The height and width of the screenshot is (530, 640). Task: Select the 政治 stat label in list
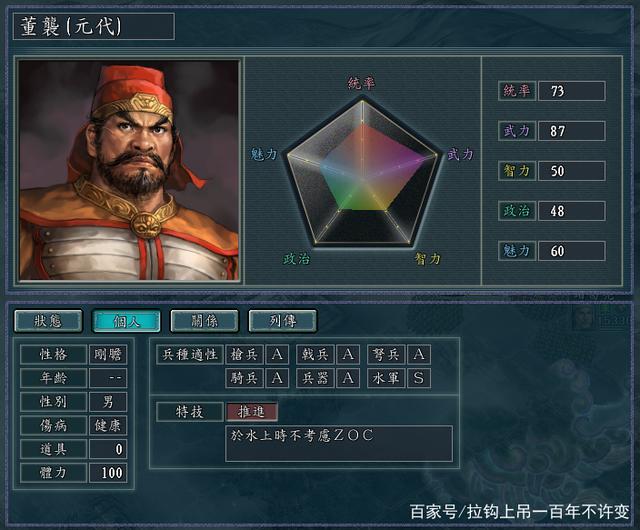(517, 211)
